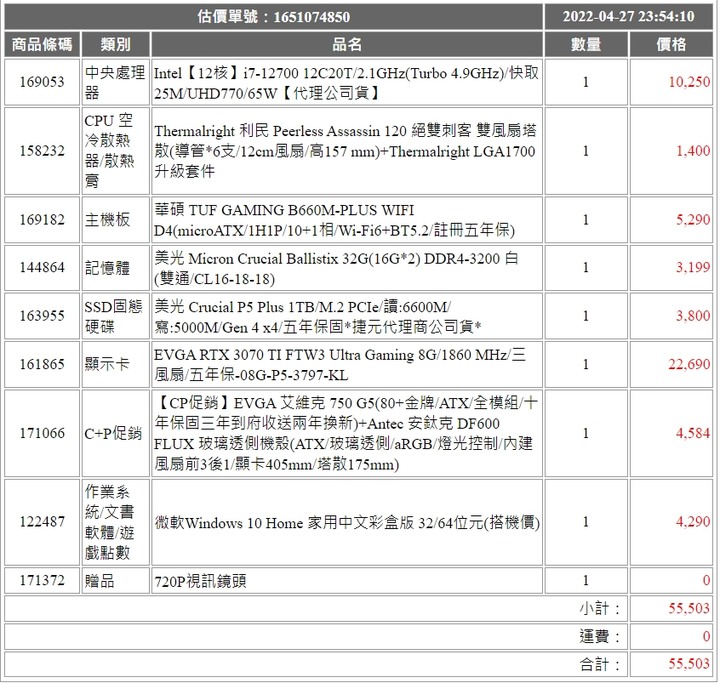This screenshot has height=683, width=720.
Task: Click the 價格 column header
Action: (x=671, y=45)
